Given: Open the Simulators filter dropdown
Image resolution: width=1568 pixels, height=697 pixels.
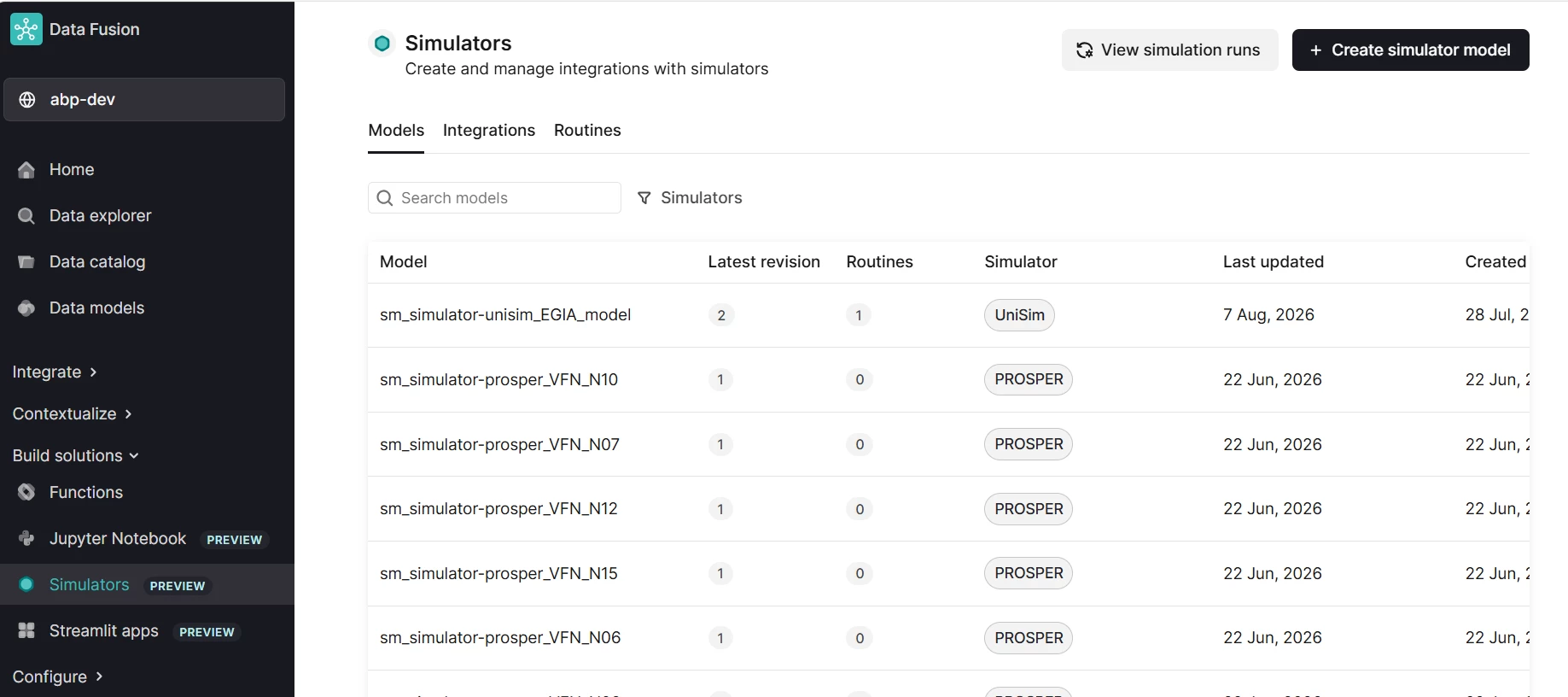Looking at the screenshot, I should tap(690, 198).
